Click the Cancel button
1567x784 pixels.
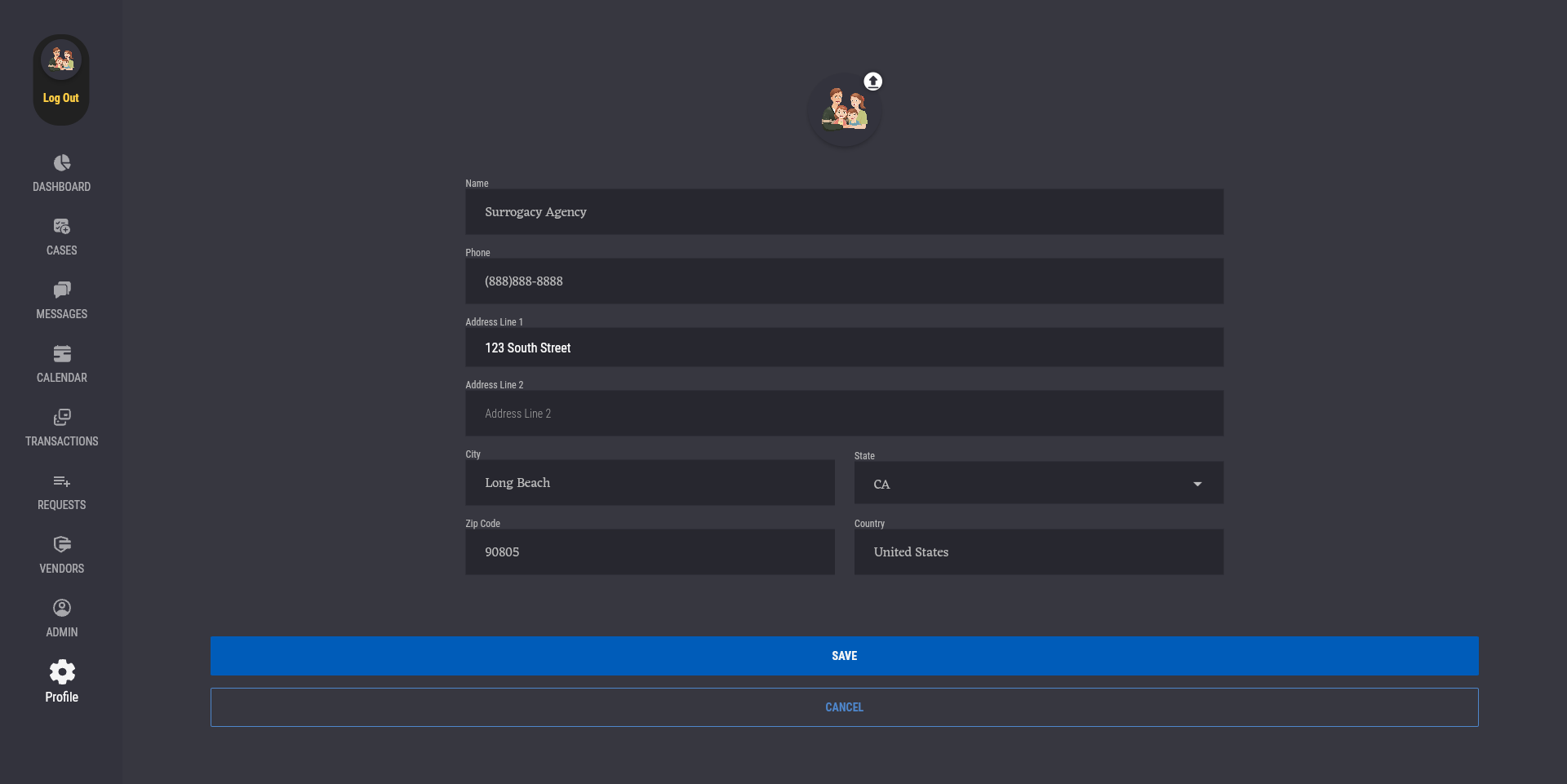pyautogui.click(x=844, y=707)
